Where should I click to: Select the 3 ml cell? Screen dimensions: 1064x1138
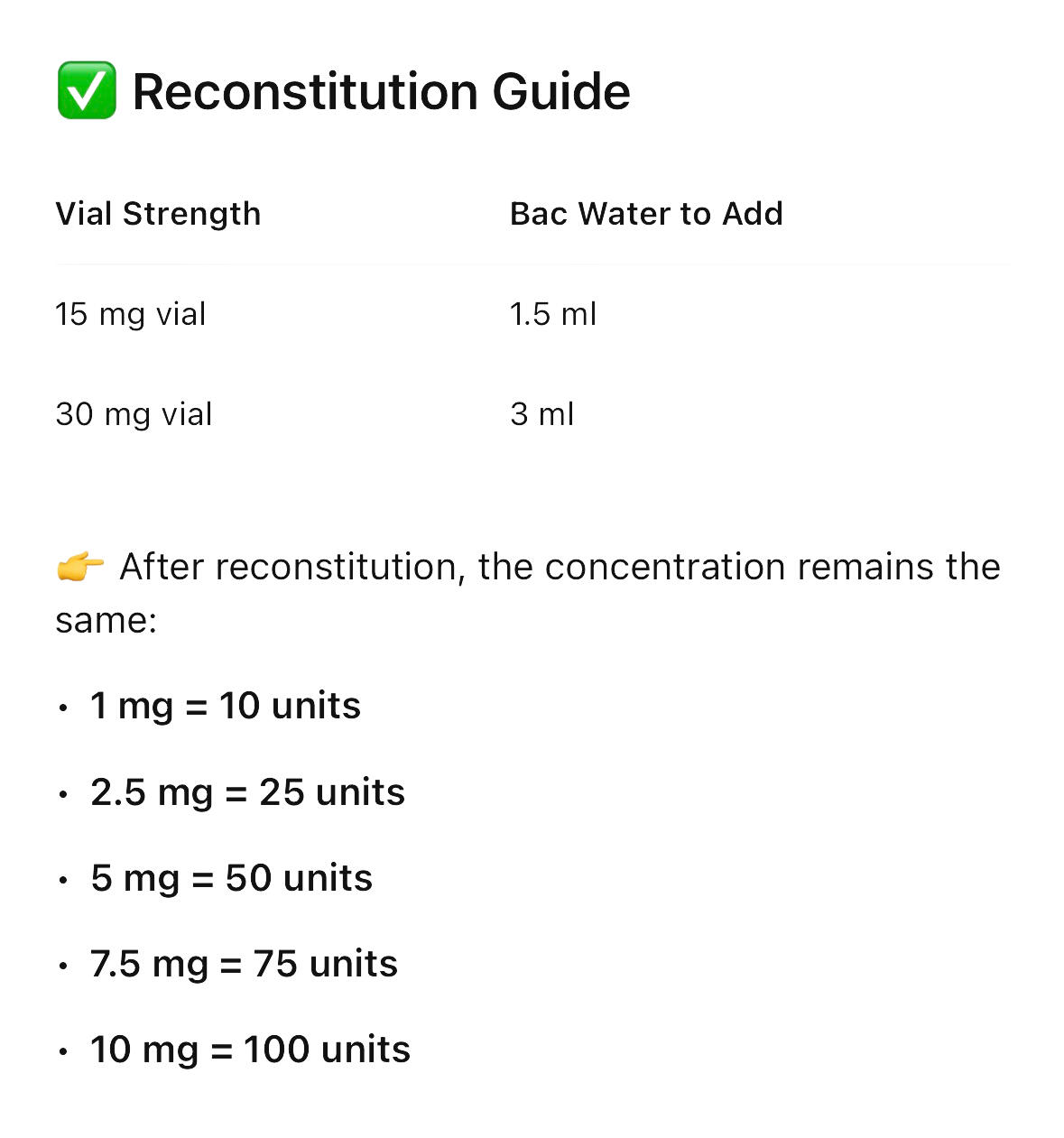(541, 414)
